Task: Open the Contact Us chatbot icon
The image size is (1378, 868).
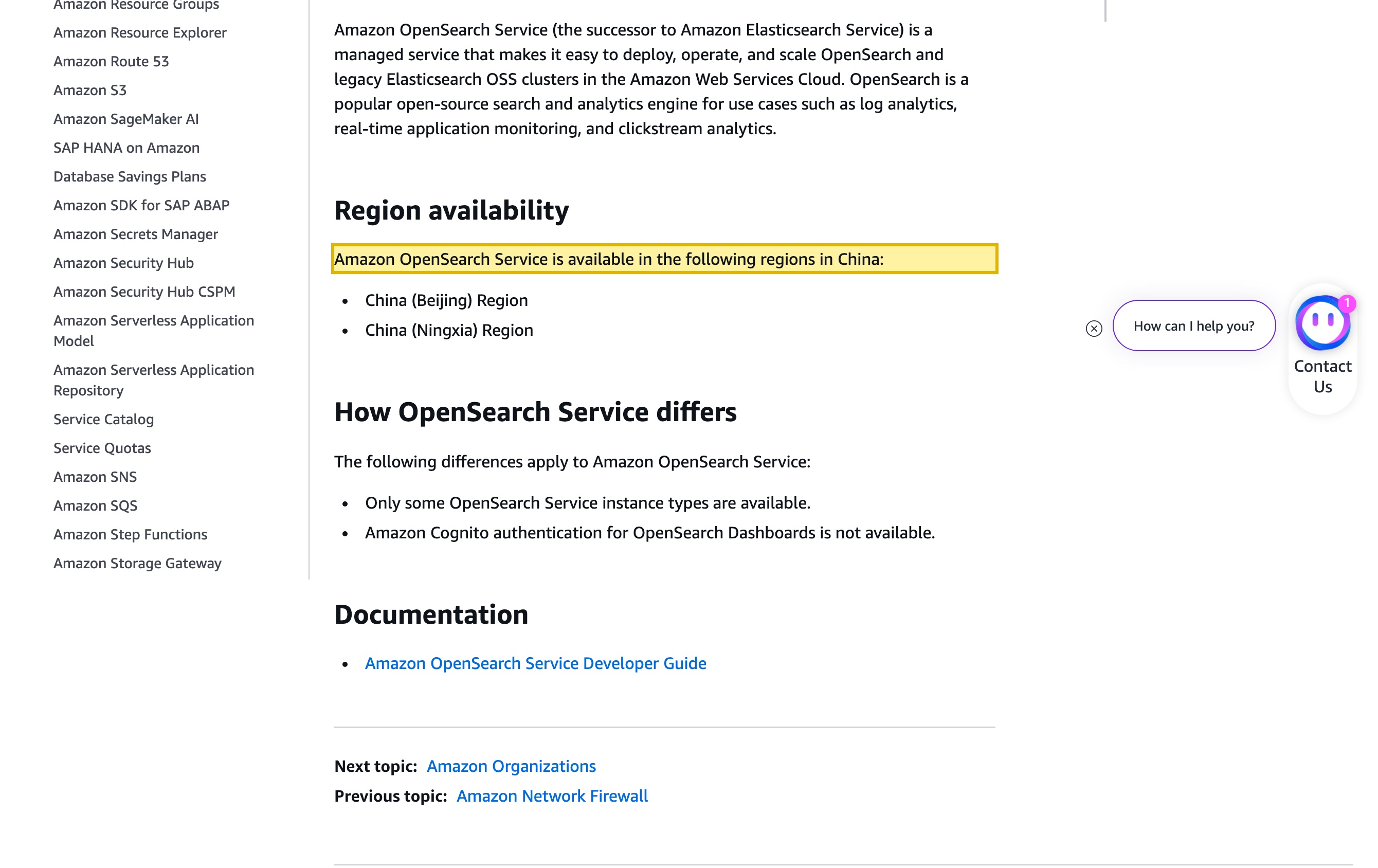Action: pyautogui.click(x=1322, y=323)
